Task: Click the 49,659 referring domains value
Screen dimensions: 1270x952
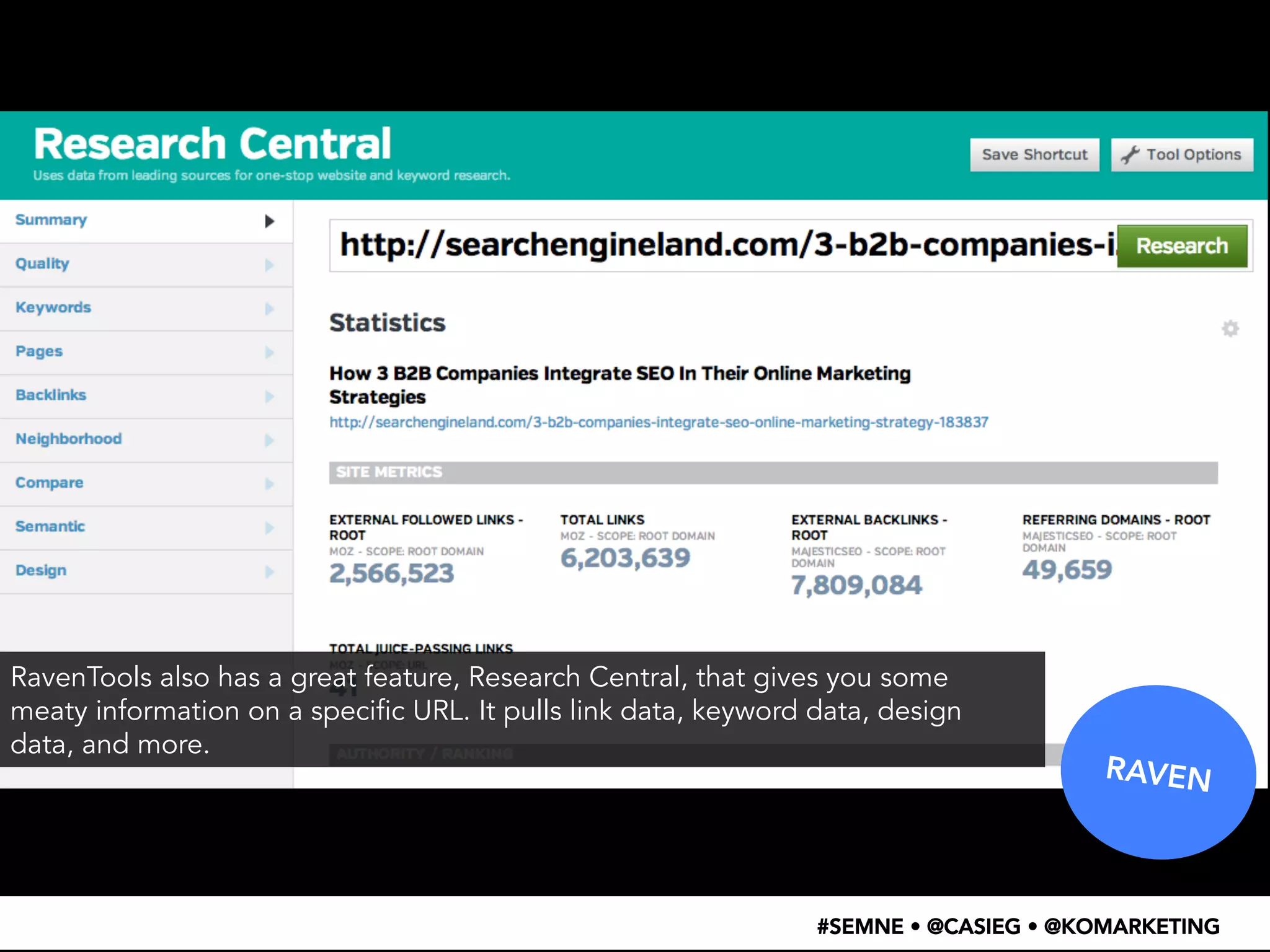Action: (1067, 570)
